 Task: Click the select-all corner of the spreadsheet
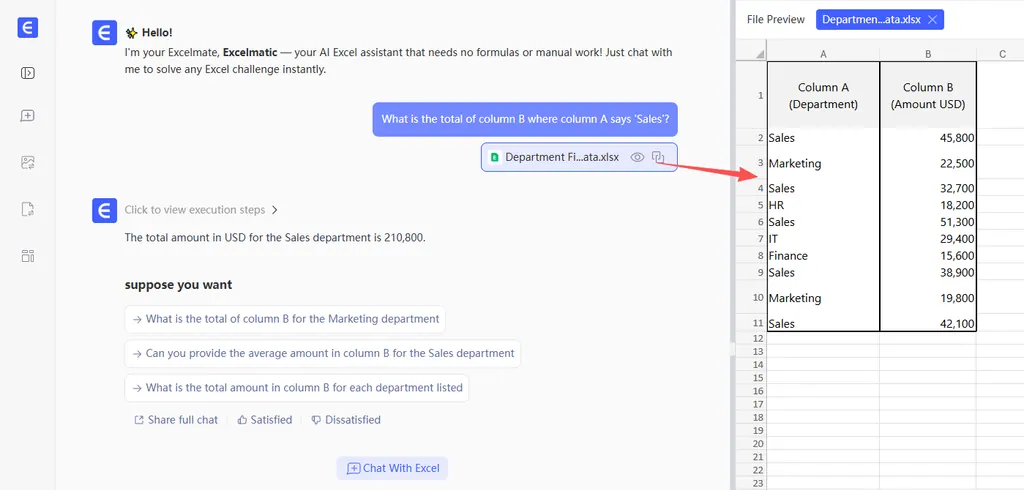(759, 54)
